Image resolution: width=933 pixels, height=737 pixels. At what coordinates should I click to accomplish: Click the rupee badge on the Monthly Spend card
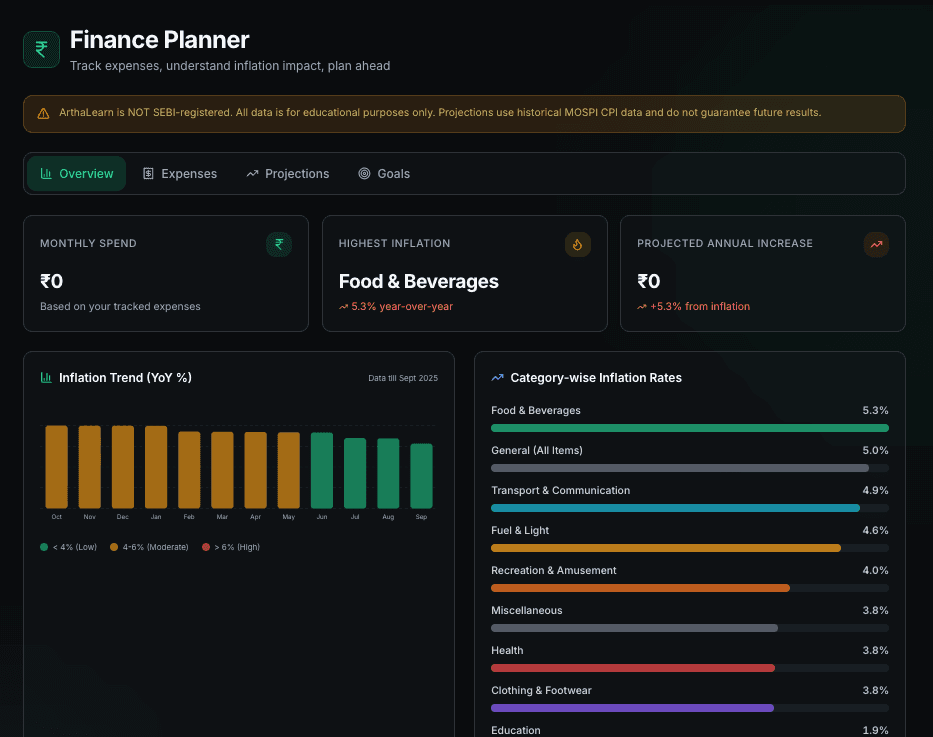pyautogui.click(x=278, y=244)
